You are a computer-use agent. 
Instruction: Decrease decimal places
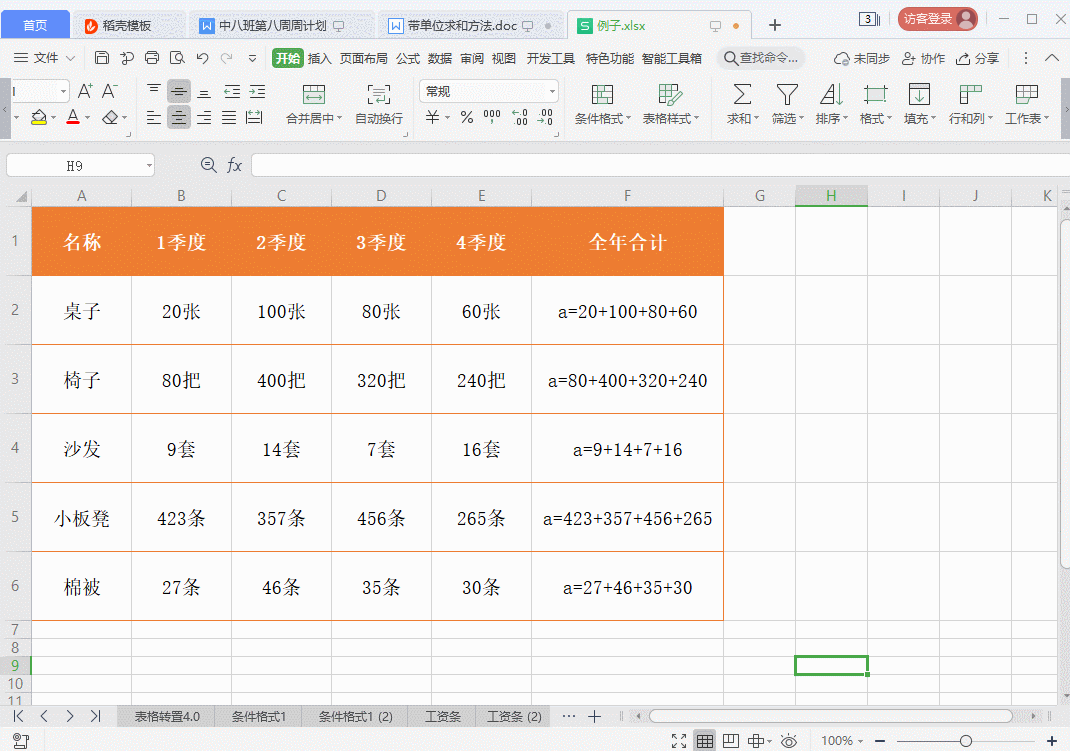(x=545, y=117)
